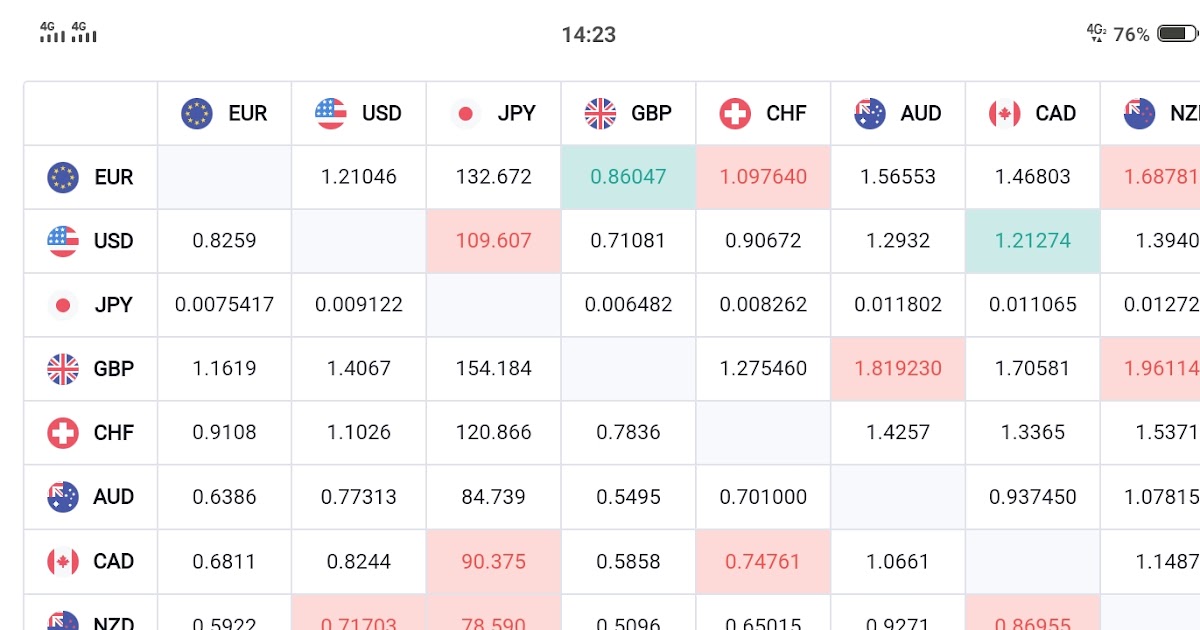Image resolution: width=1200 pixels, height=630 pixels.
Task: Select the USD flag icon at column header
Action: (x=331, y=113)
